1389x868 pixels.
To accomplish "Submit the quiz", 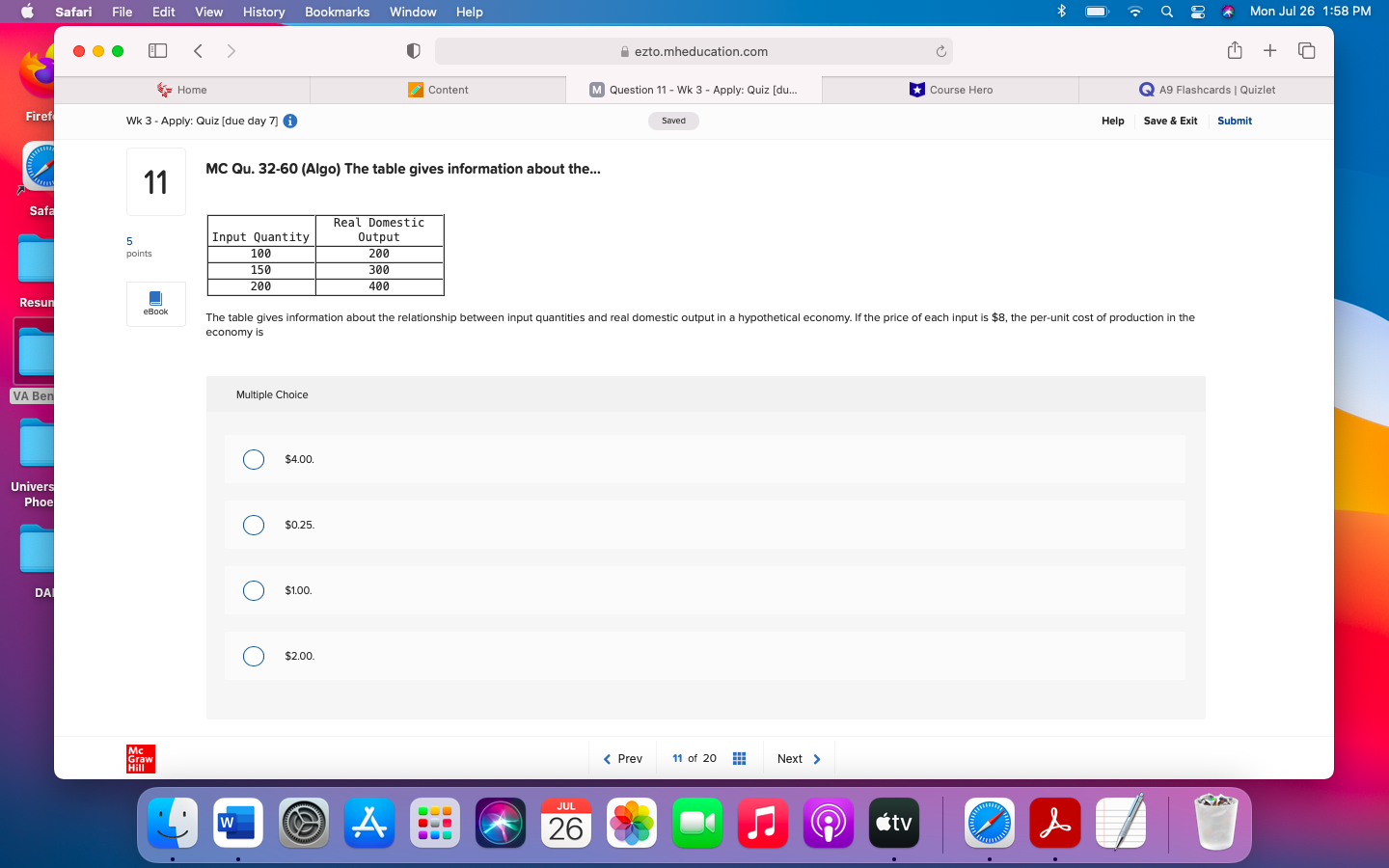I will pyautogui.click(x=1235, y=121).
